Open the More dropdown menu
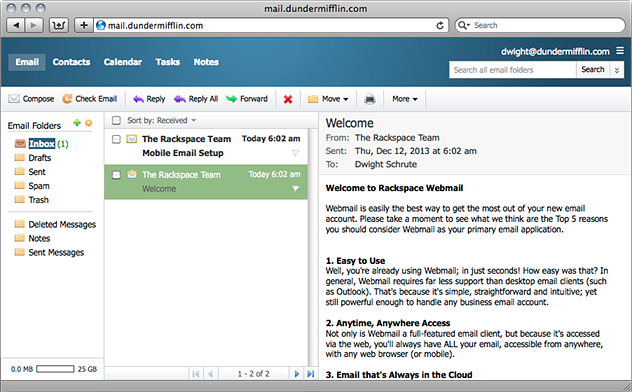Screen dimensions: 632x392 click(405, 99)
